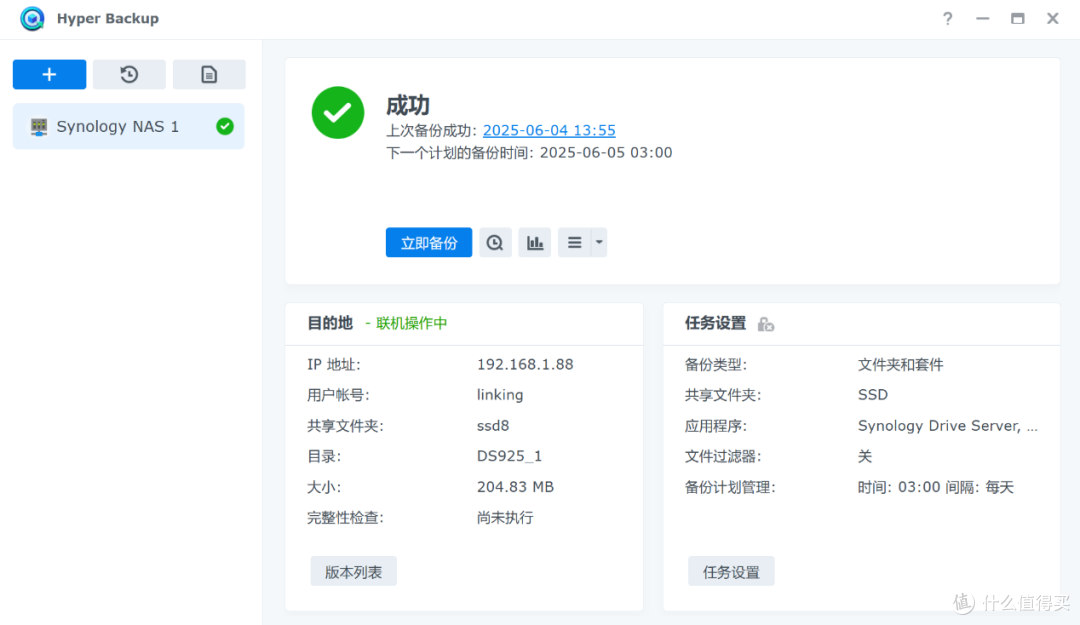Image resolution: width=1080 pixels, height=625 pixels.
Task: Click file filter value 关
Action: pos(864,456)
